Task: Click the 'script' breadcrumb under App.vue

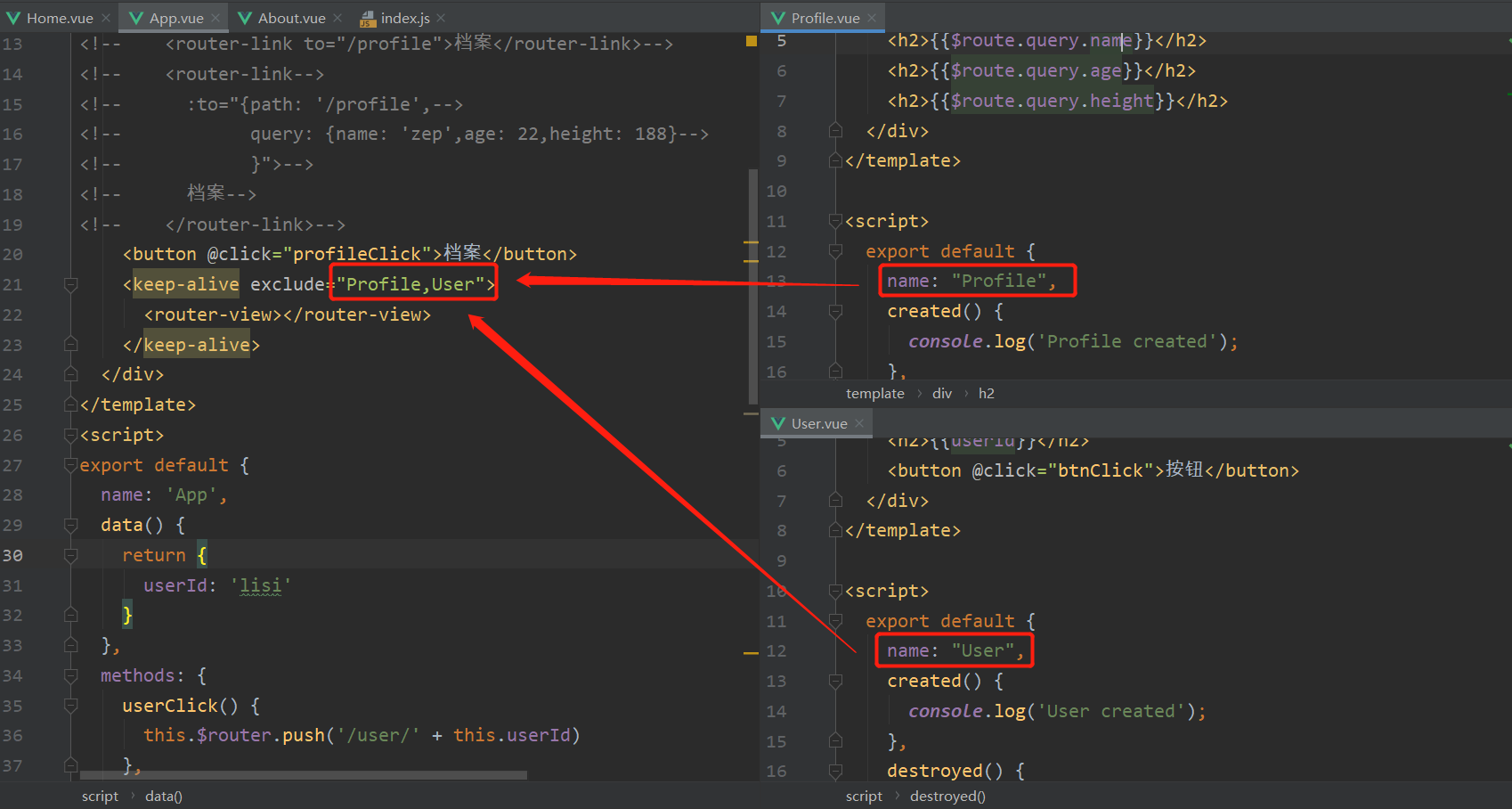Action: pos(100,797)
